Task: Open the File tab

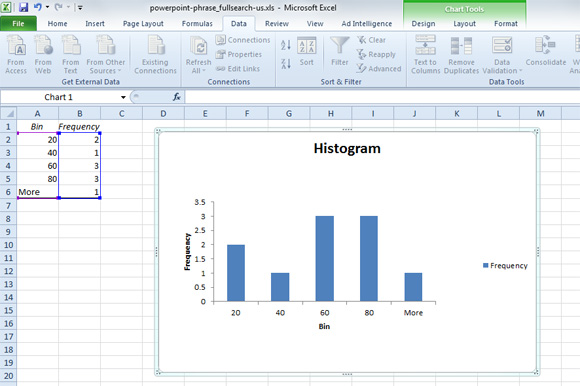Action: point(18,24)
